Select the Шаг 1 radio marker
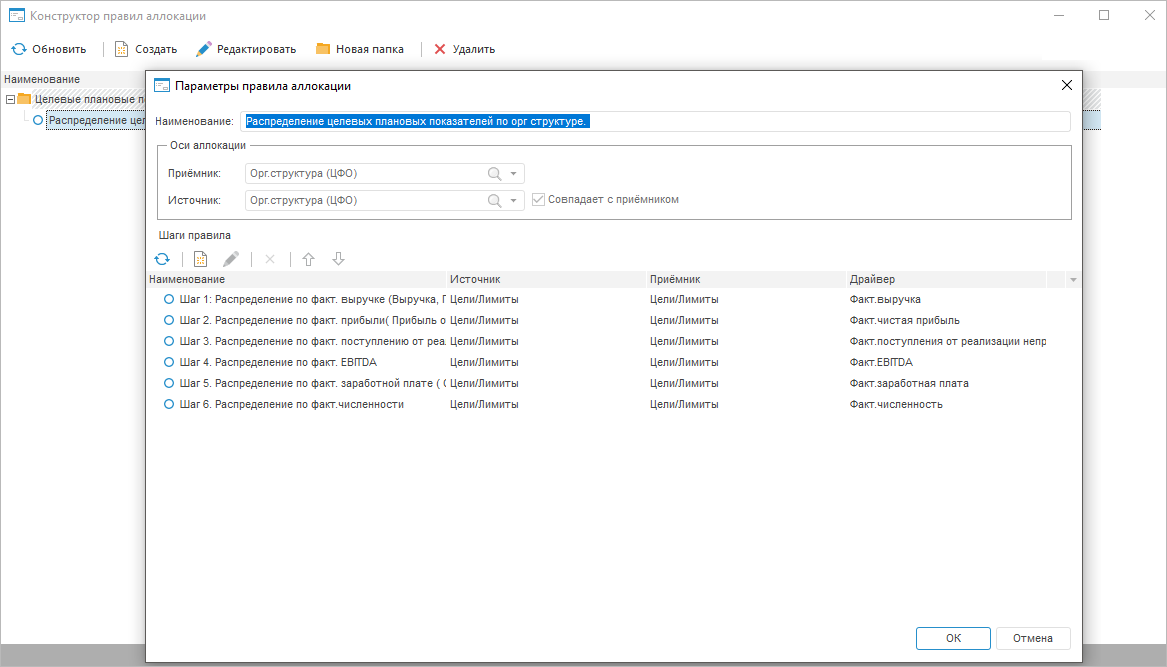This screenshot has height=667, width=1167. pyautogui.click(x=169, y=299)
